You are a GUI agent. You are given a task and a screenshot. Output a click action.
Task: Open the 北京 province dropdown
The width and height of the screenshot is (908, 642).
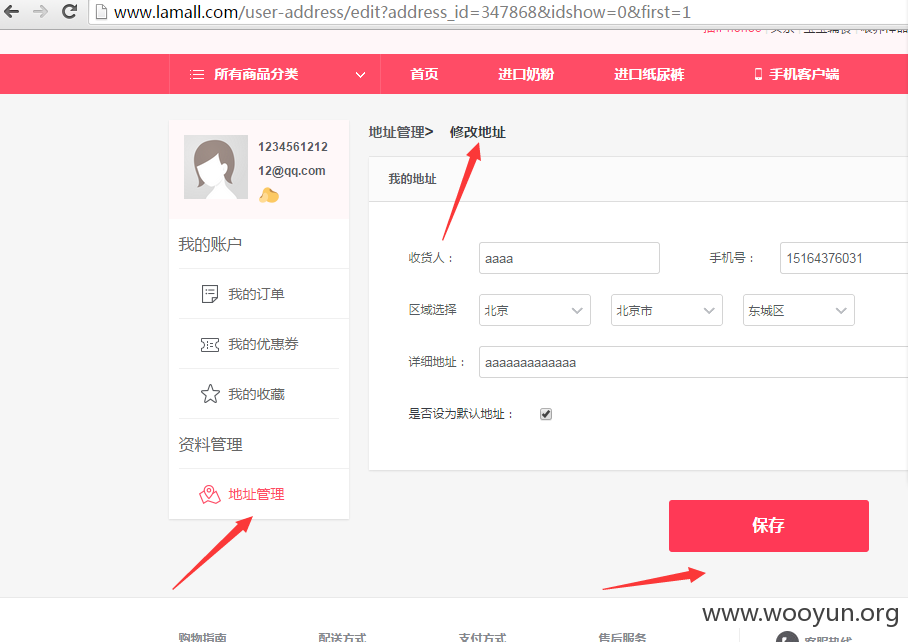534,310
